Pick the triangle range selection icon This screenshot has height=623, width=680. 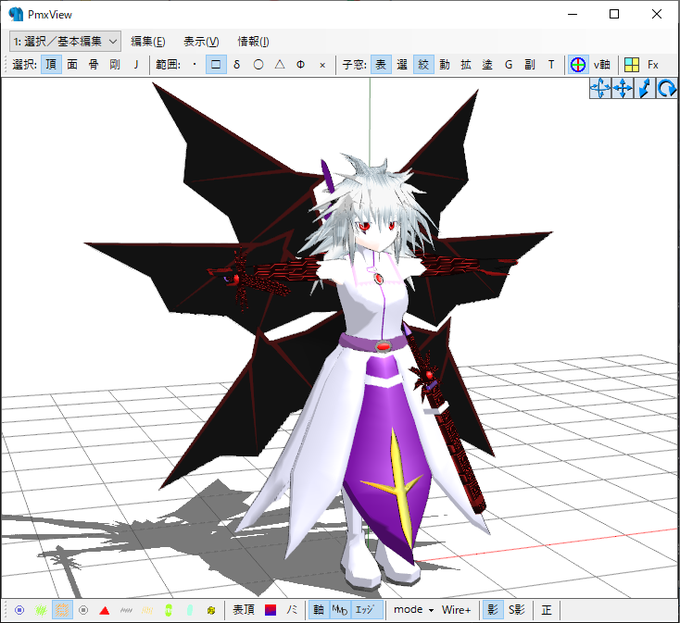pos(280,65)
